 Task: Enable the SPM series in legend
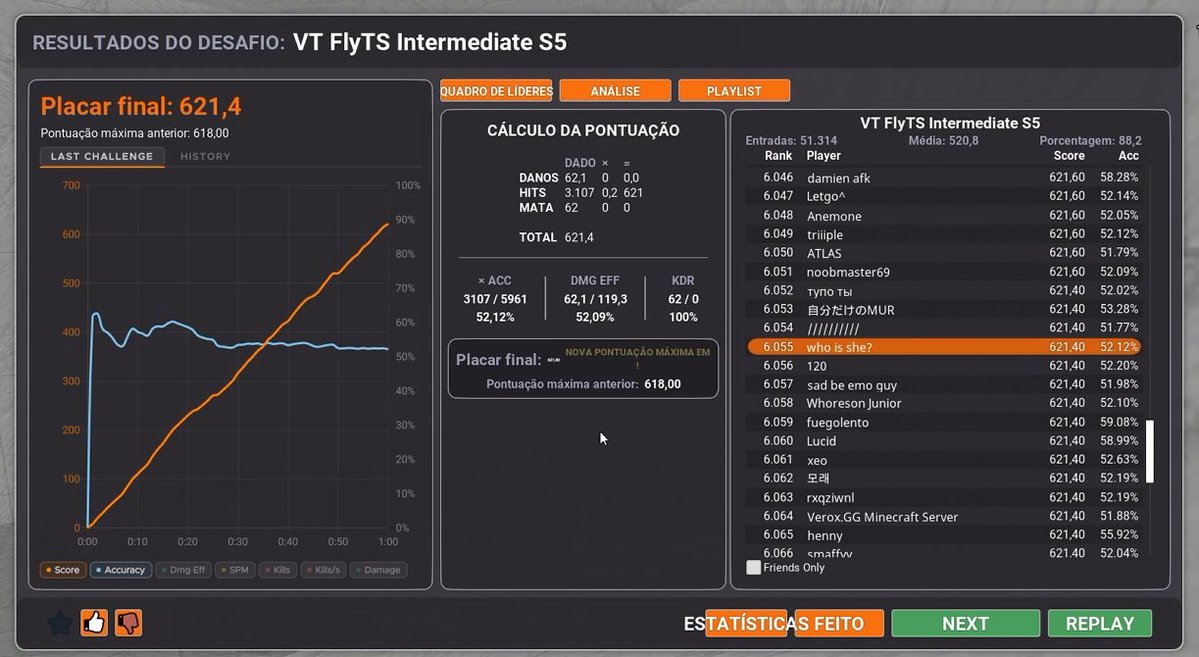tap(235, 570)
